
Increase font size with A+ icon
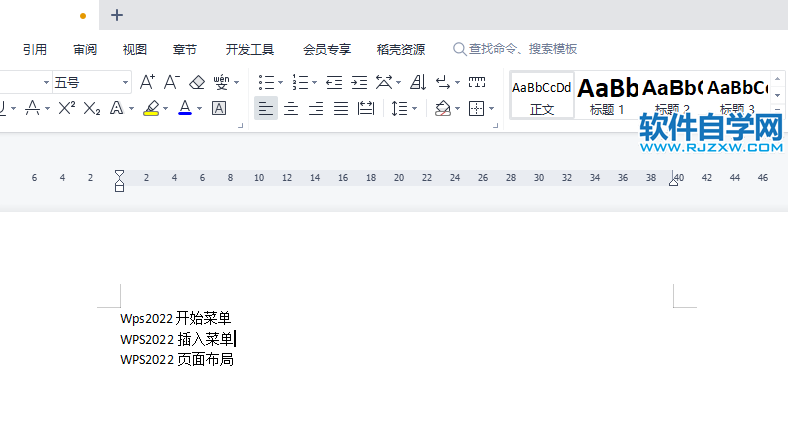[x=147, y=82]
